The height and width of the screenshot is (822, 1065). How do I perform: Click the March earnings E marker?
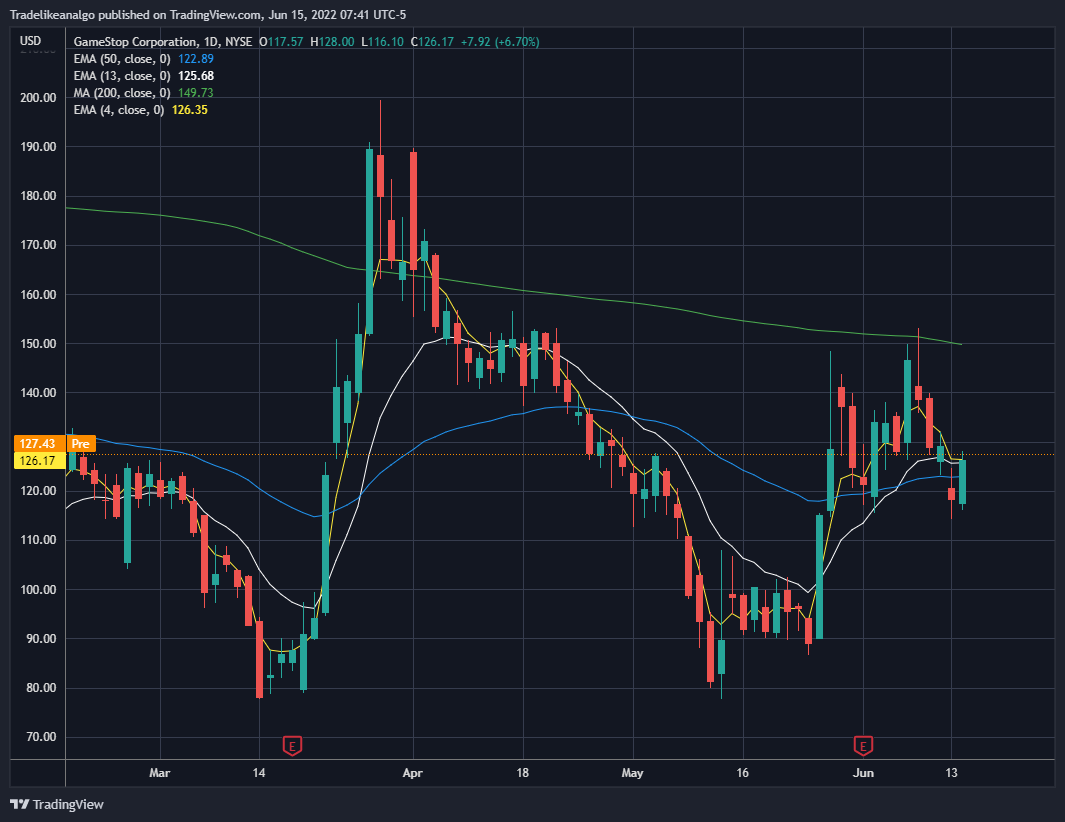click(292, 746)
